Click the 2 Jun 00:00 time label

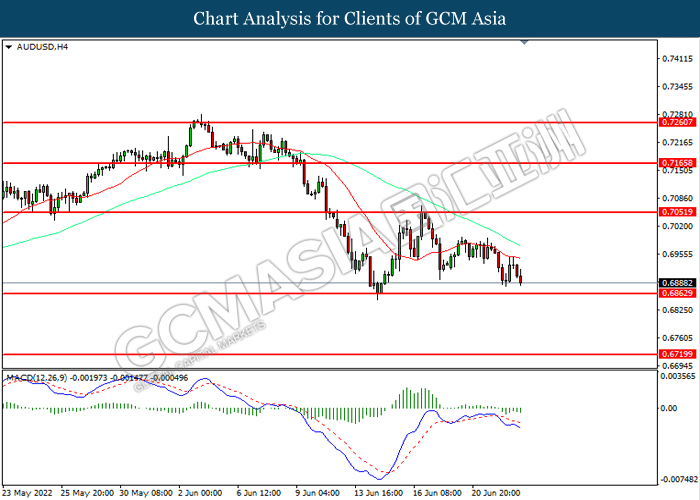click(200, 493)
